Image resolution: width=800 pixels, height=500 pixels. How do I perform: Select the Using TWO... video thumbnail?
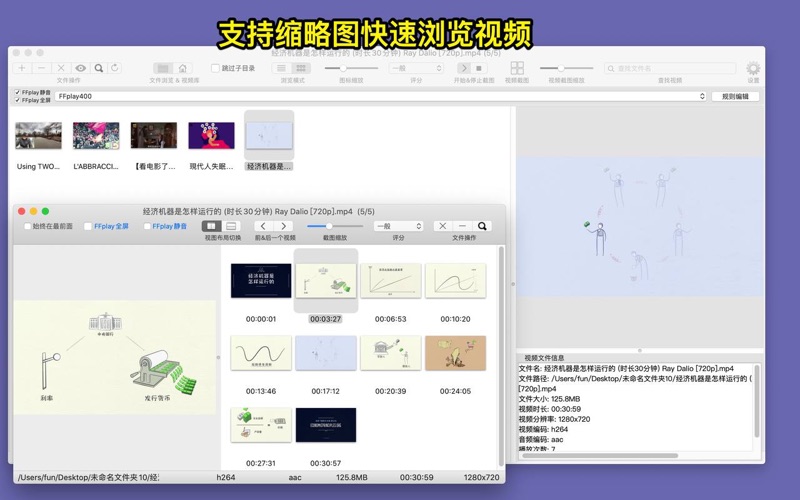point(38,136)
